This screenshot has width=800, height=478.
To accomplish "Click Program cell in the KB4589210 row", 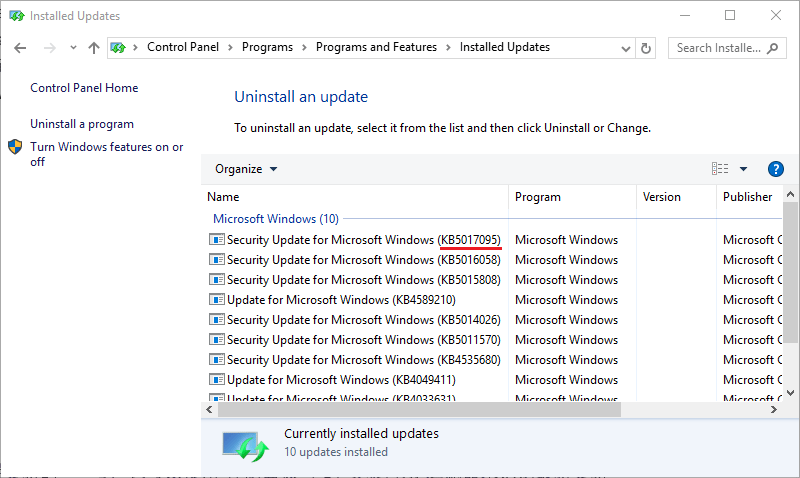I will [566, 299].
